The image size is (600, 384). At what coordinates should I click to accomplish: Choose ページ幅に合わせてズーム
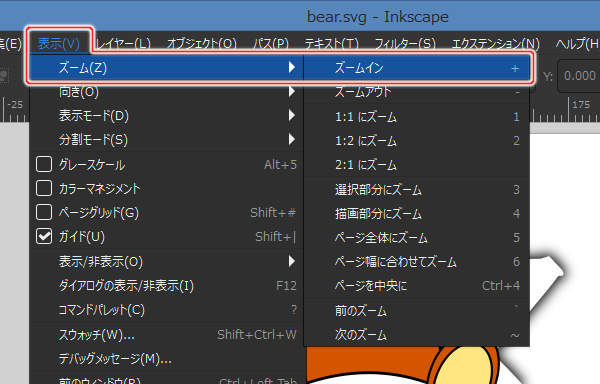point(417,262)
